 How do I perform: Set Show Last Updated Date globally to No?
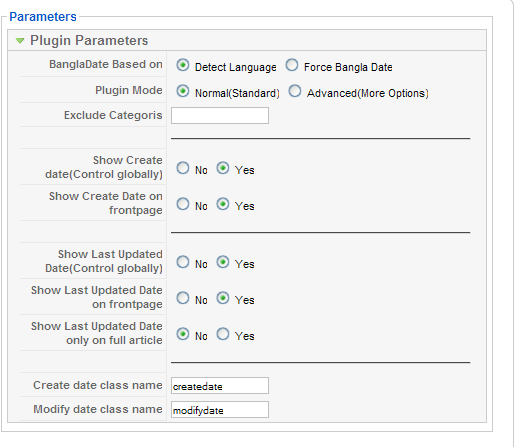183,262
